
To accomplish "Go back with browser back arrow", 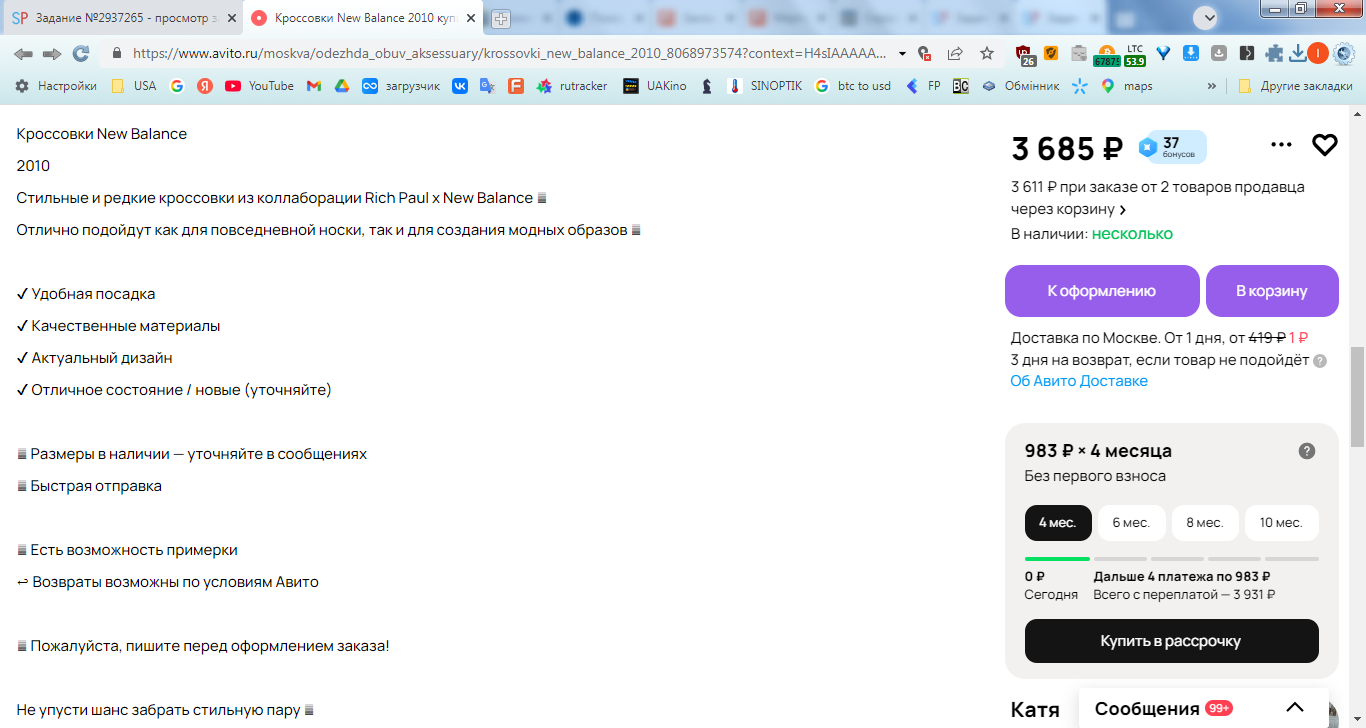I will pyautogui.click(x=23, y=53).
